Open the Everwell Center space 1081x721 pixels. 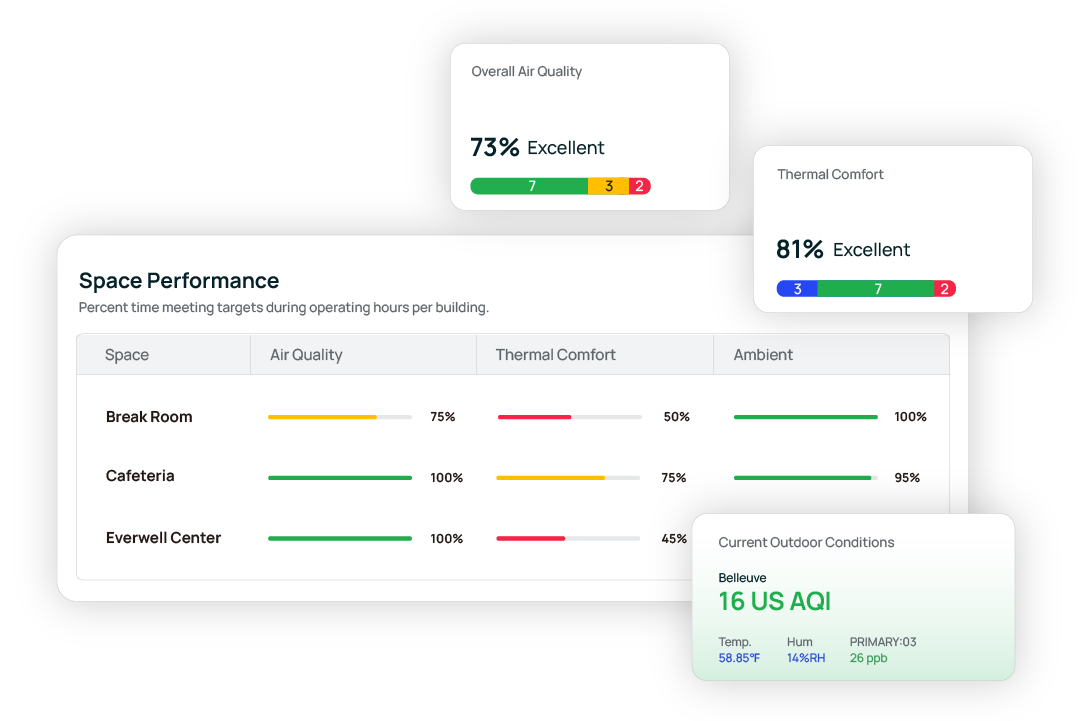coord(163,538)
